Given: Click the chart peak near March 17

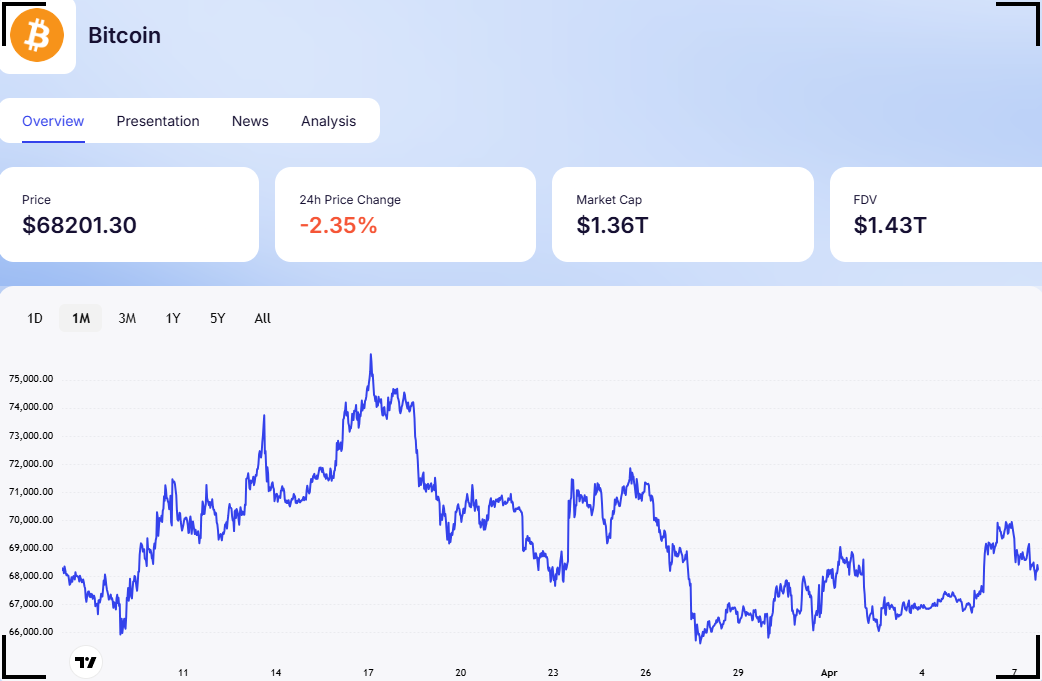Looking at the screenshot, I should pos(371,357).
